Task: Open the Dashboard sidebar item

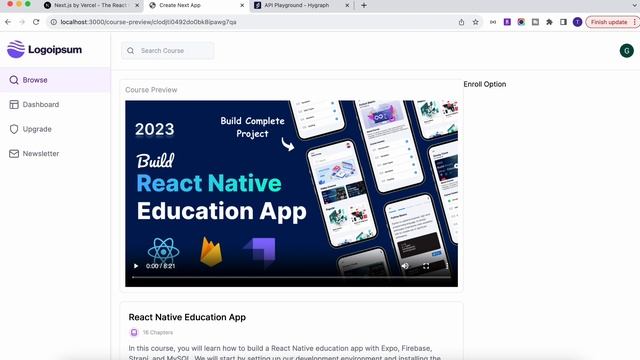Action: 55,104
